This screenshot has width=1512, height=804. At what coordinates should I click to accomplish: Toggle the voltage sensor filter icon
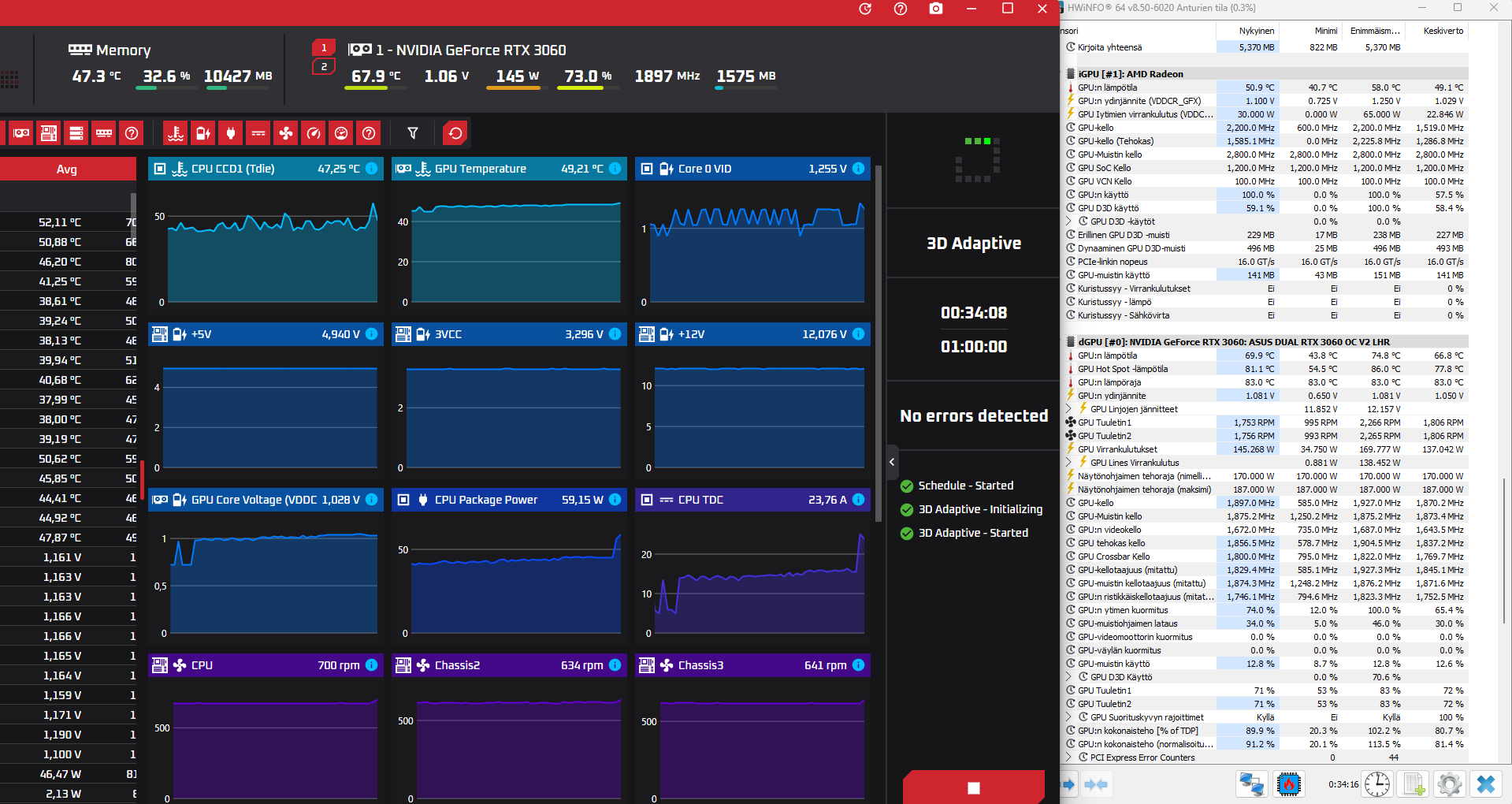click(x=203, y=133)
